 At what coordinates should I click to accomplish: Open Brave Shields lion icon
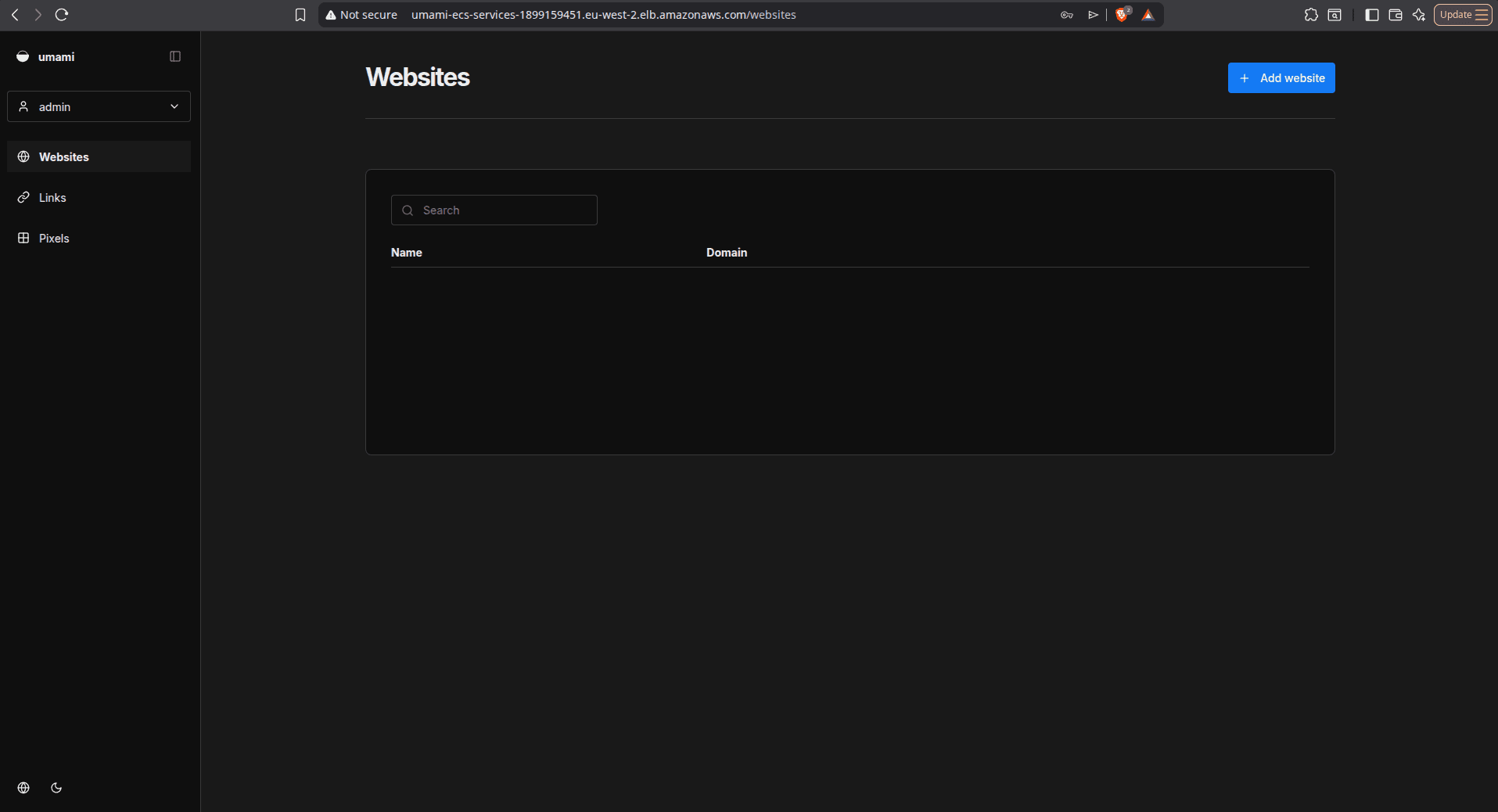(x=1122, y=14)
